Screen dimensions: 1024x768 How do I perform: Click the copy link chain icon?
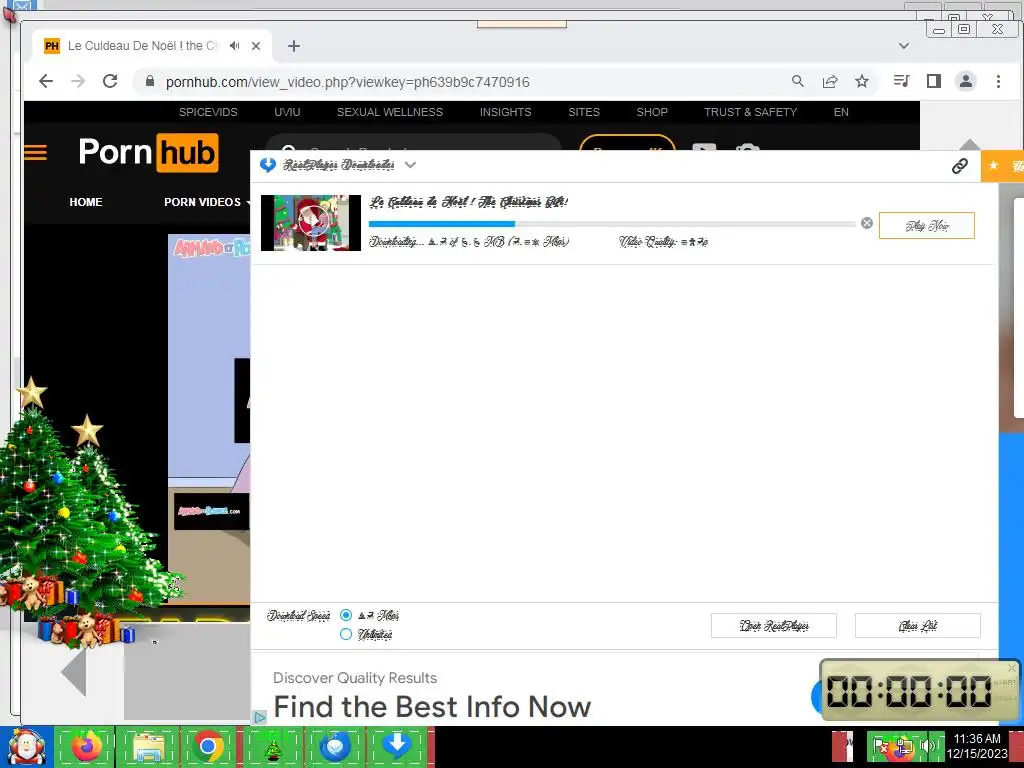pyautogui.click(x=959, y=166)
